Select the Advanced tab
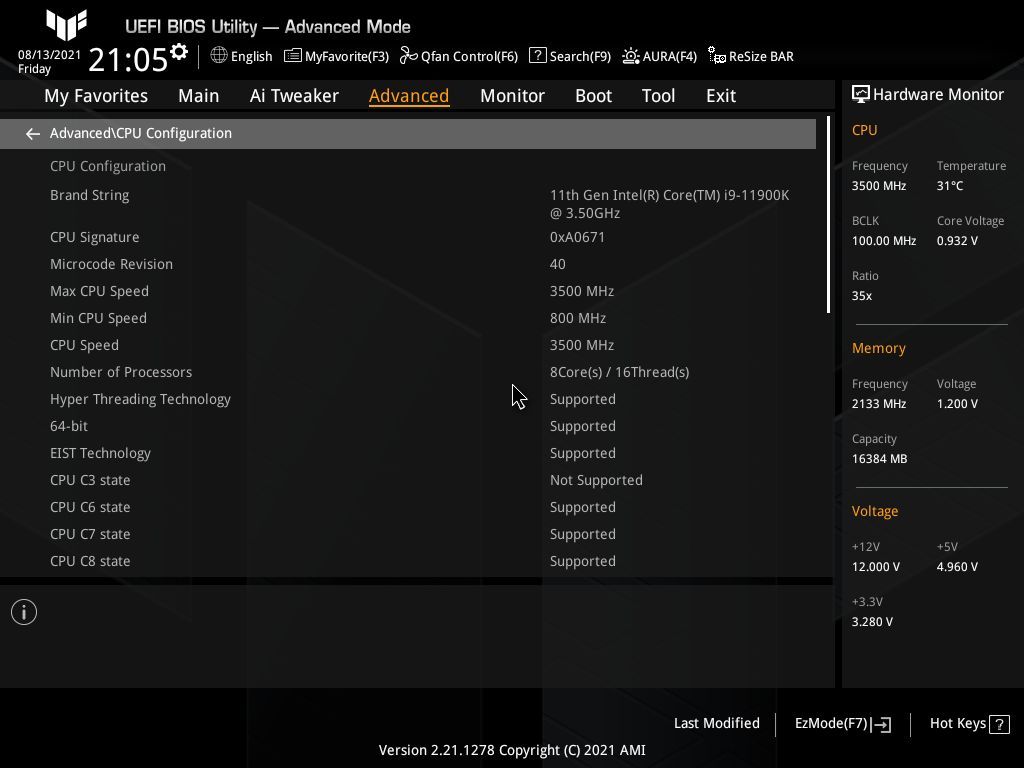Viewport: 1024px width, 768px height. 409,96
